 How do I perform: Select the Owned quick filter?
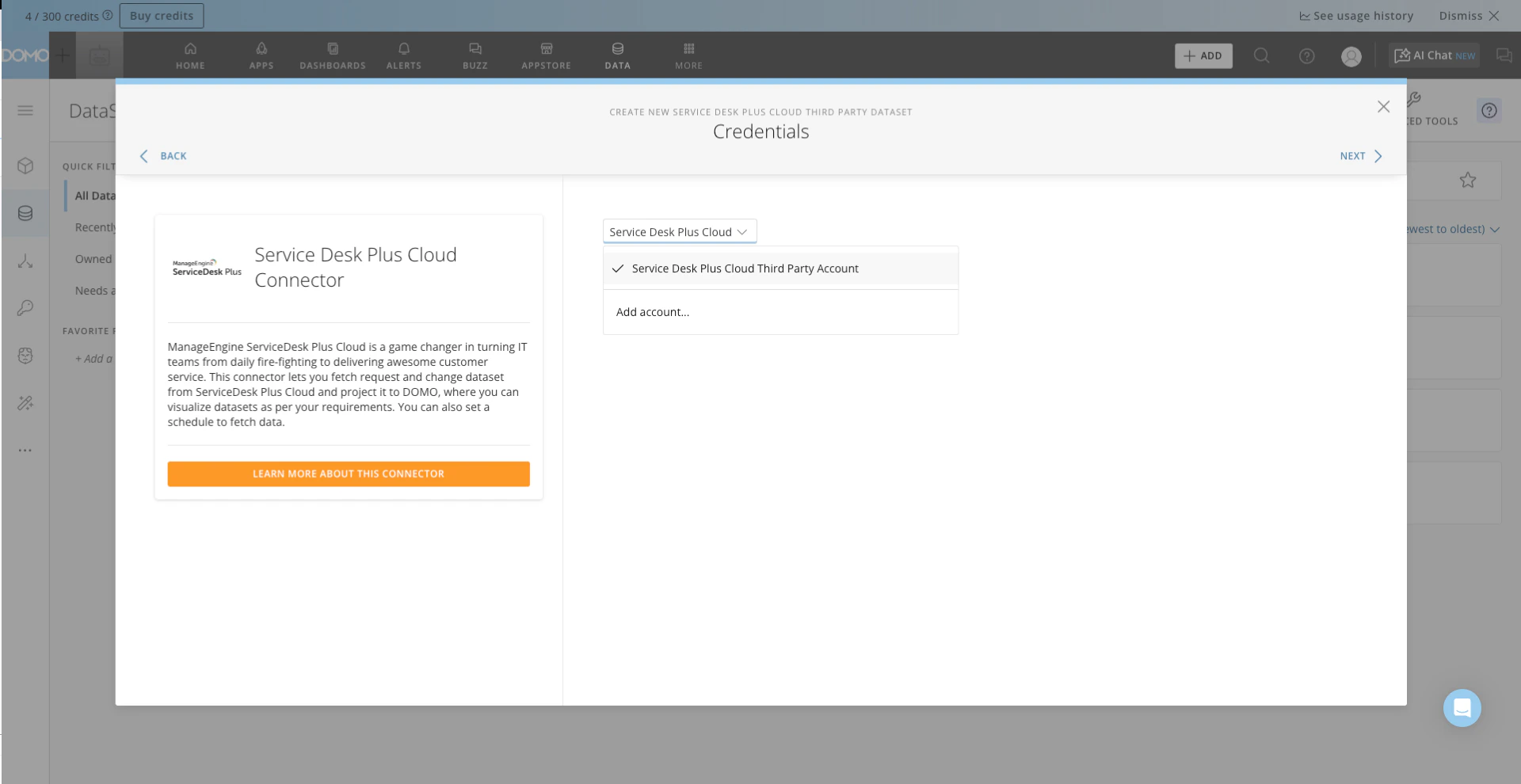click(x=93, y=259)
